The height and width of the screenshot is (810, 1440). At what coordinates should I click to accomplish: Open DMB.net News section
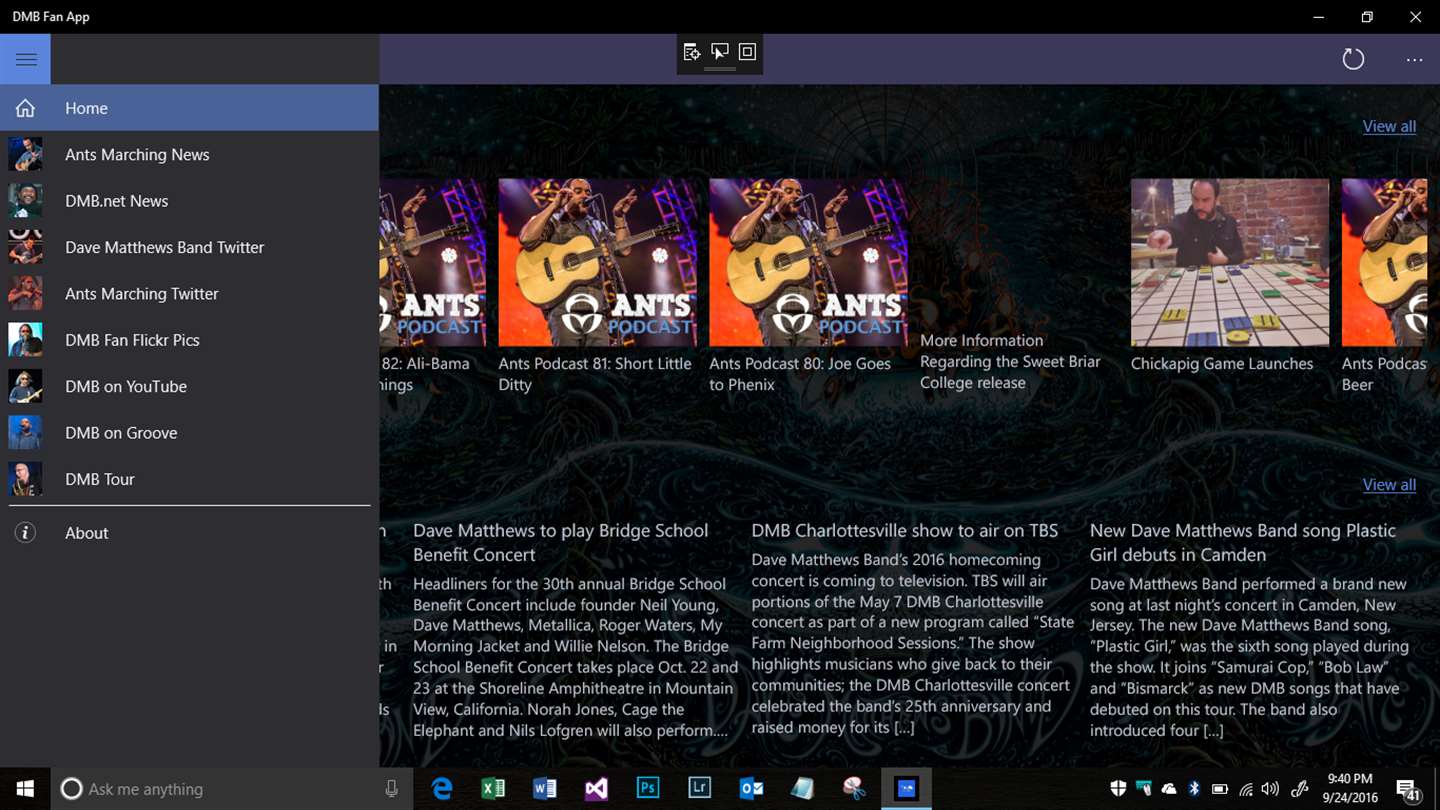point(189,201)
